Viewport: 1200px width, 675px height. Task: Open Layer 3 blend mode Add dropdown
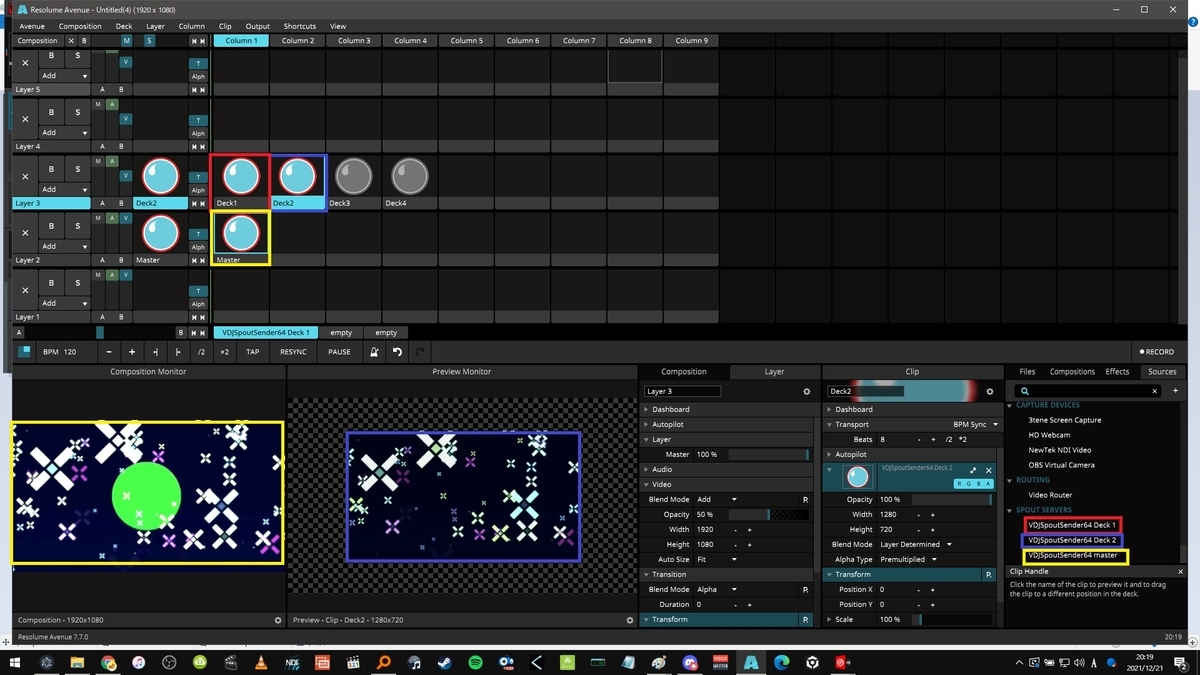[x=64, y=189]
